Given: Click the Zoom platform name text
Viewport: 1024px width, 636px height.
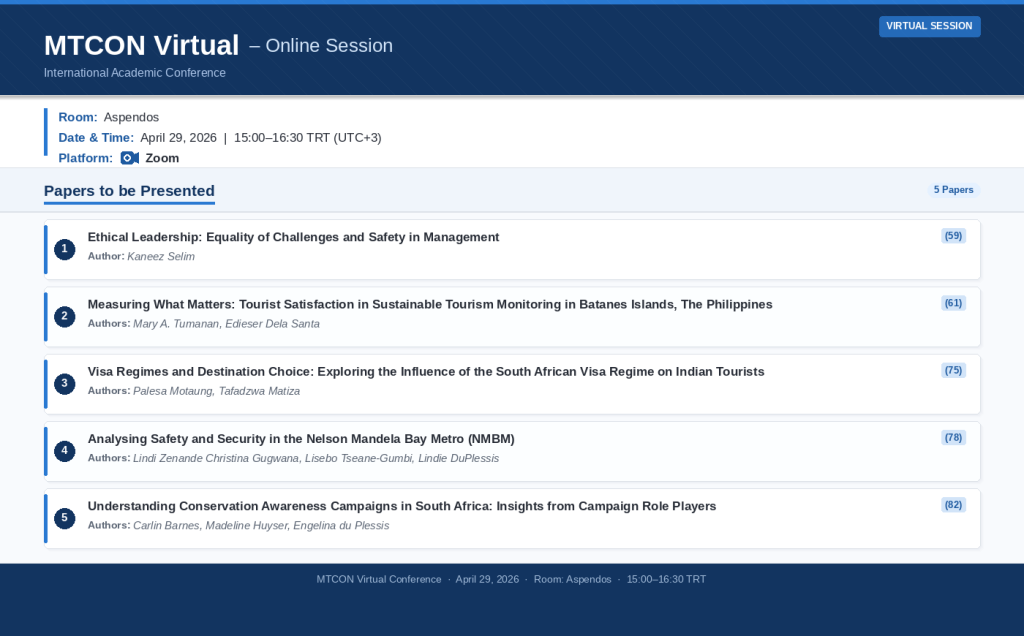Looking at the screenshot, I should pyautogui.click(x=162, y=158).
